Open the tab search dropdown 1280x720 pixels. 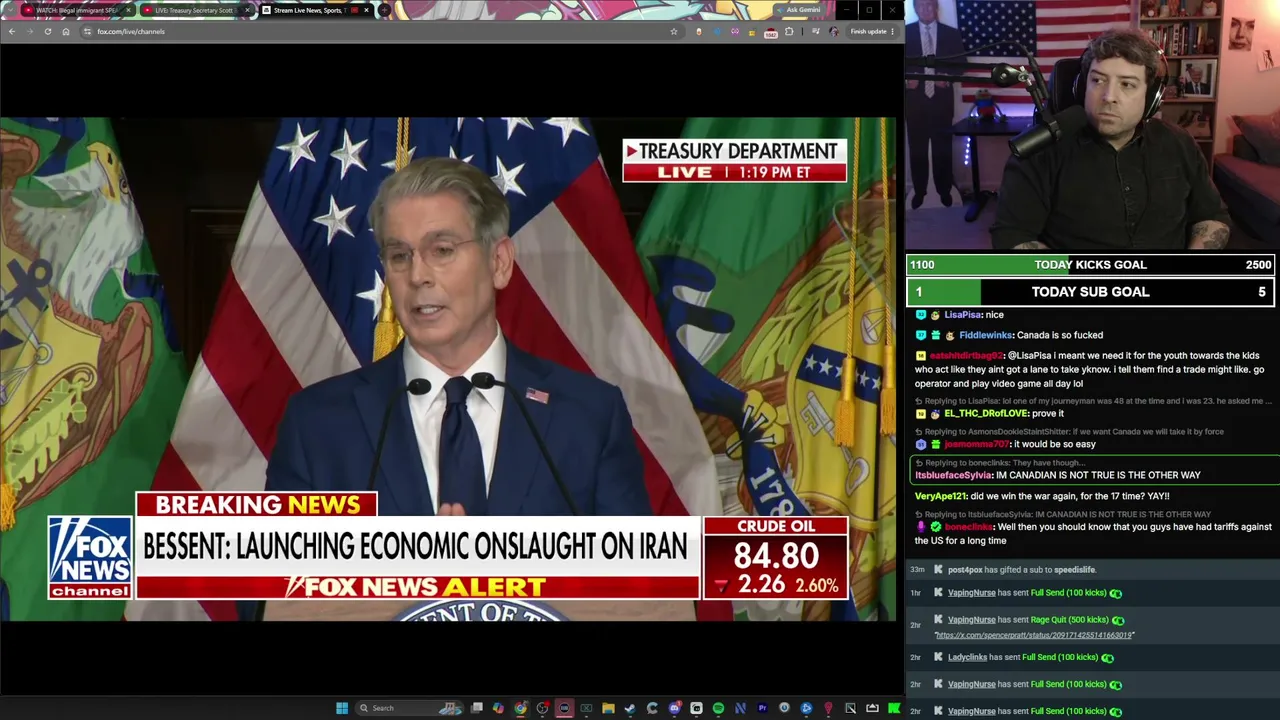(11, 10)
